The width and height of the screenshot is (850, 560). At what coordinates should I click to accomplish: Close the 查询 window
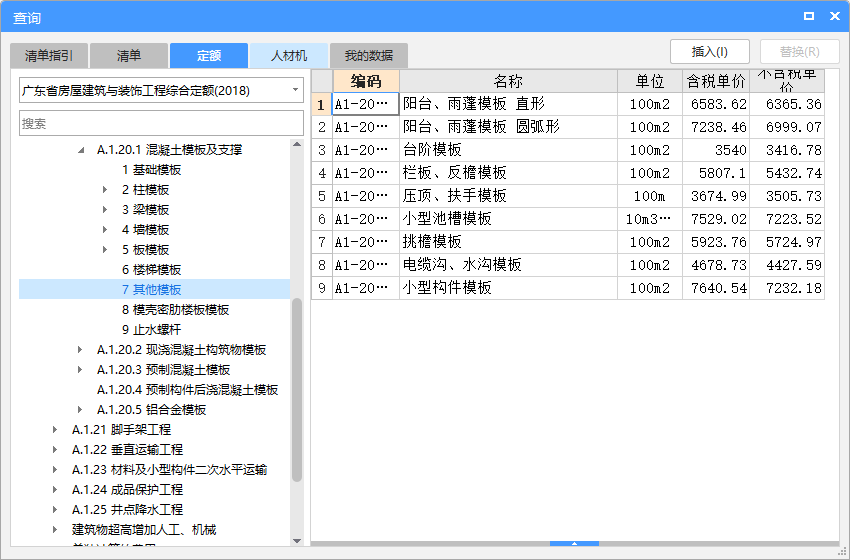point(835,16)
